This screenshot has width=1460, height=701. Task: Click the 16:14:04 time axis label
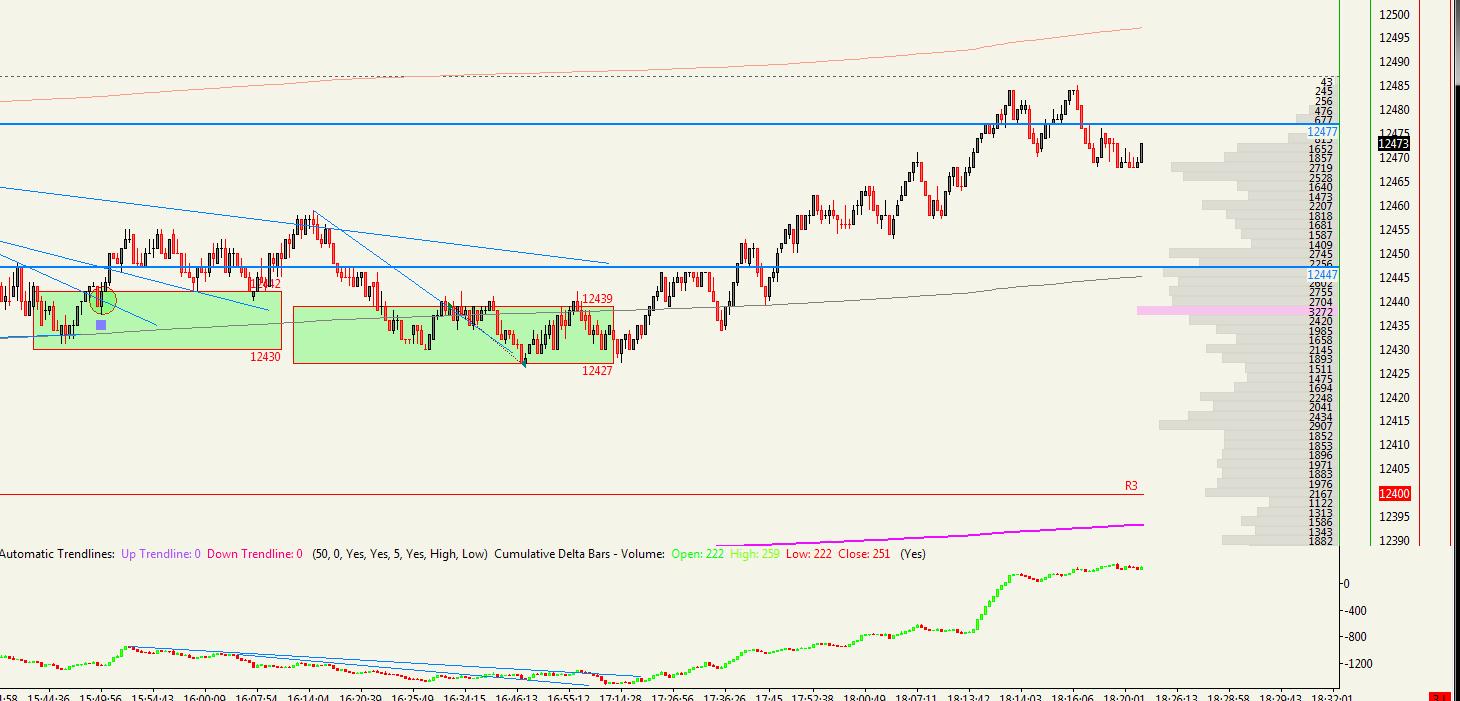tap(308, 699)
